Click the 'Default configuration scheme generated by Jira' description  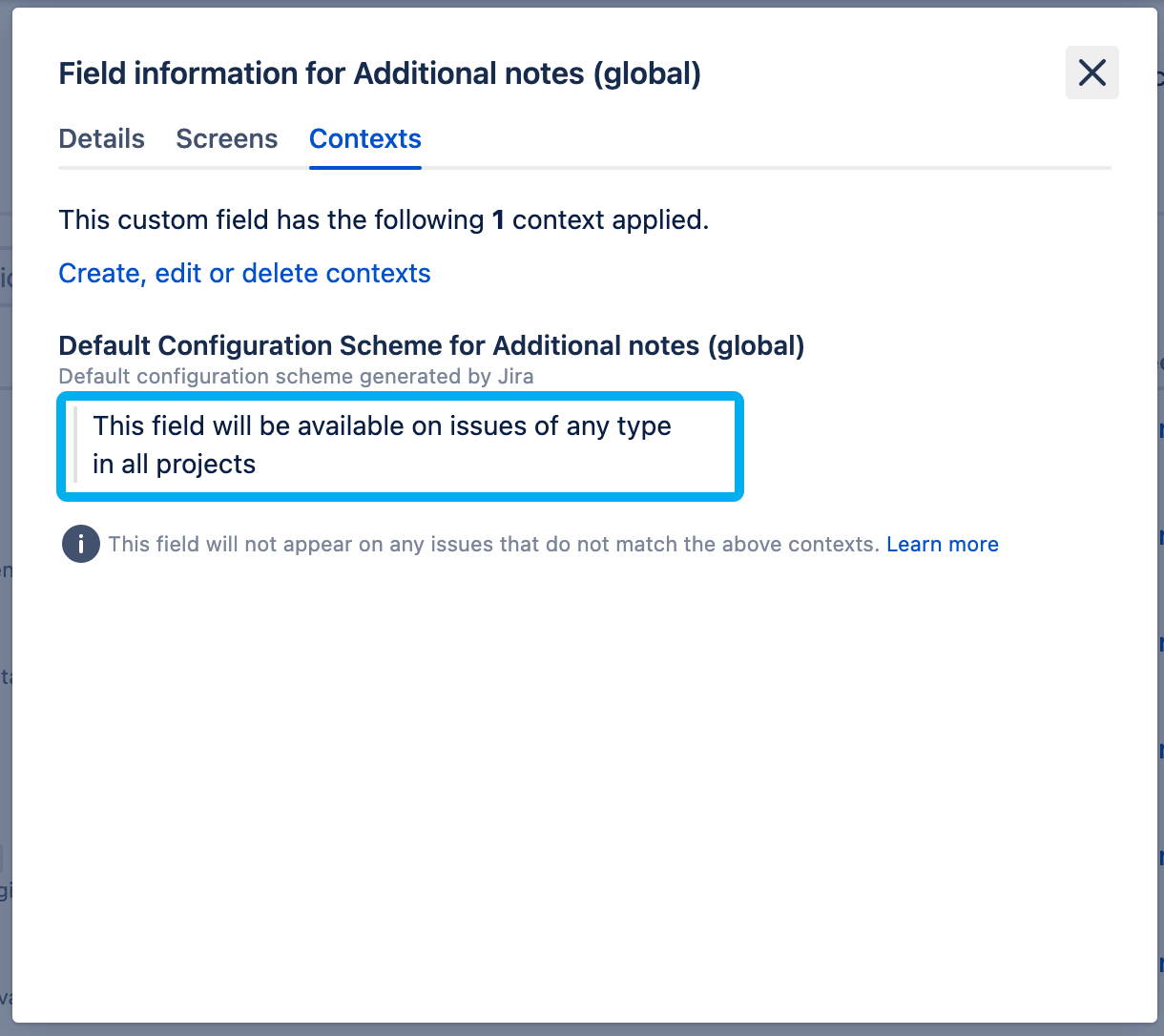pyautogui.click(x=297, y=377)
